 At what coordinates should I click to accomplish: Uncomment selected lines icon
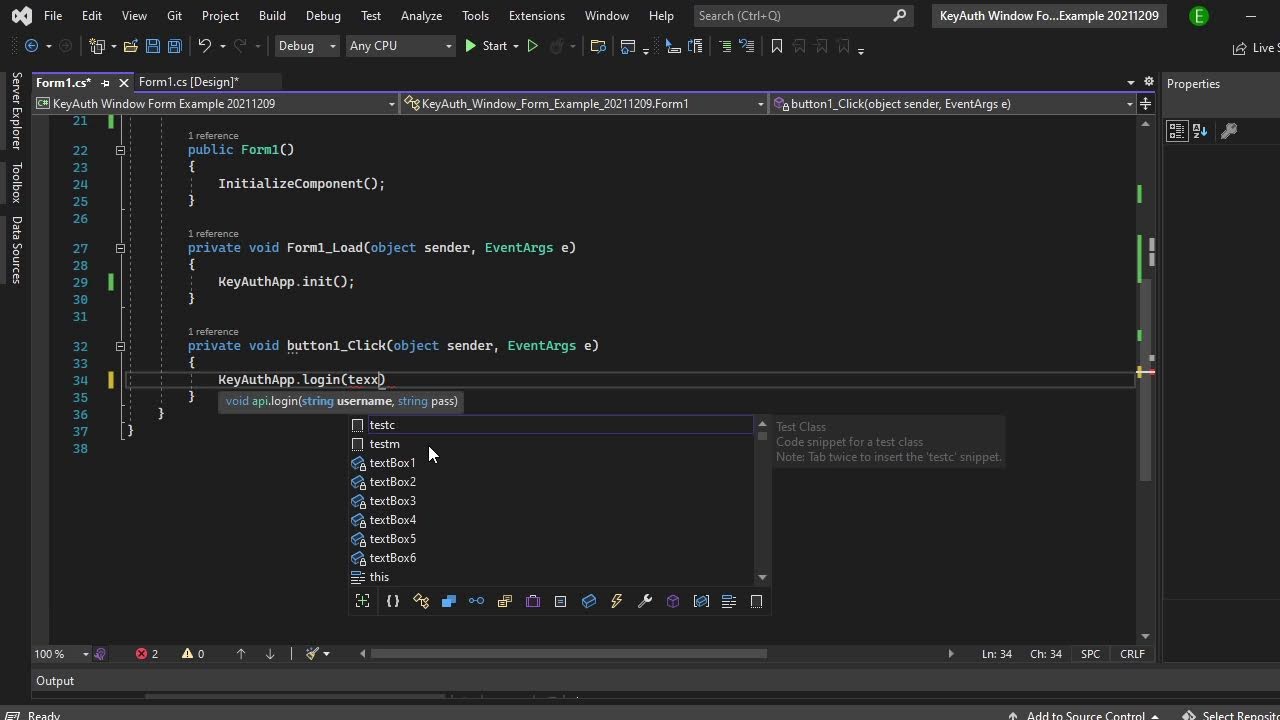(x=746, y=46)
